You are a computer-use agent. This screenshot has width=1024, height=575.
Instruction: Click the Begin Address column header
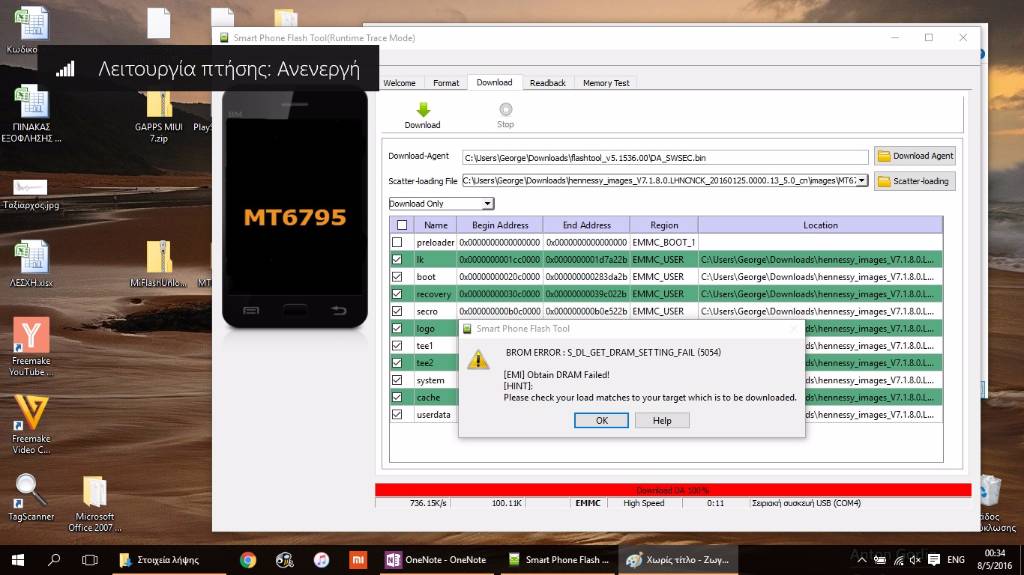(x=500, y=225)
